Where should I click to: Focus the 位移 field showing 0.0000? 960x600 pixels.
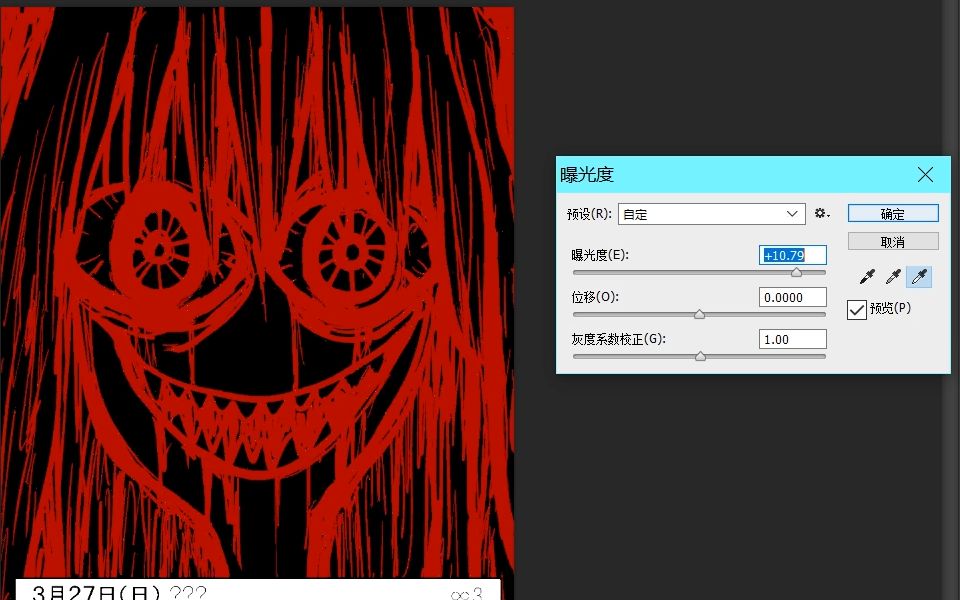793,297
